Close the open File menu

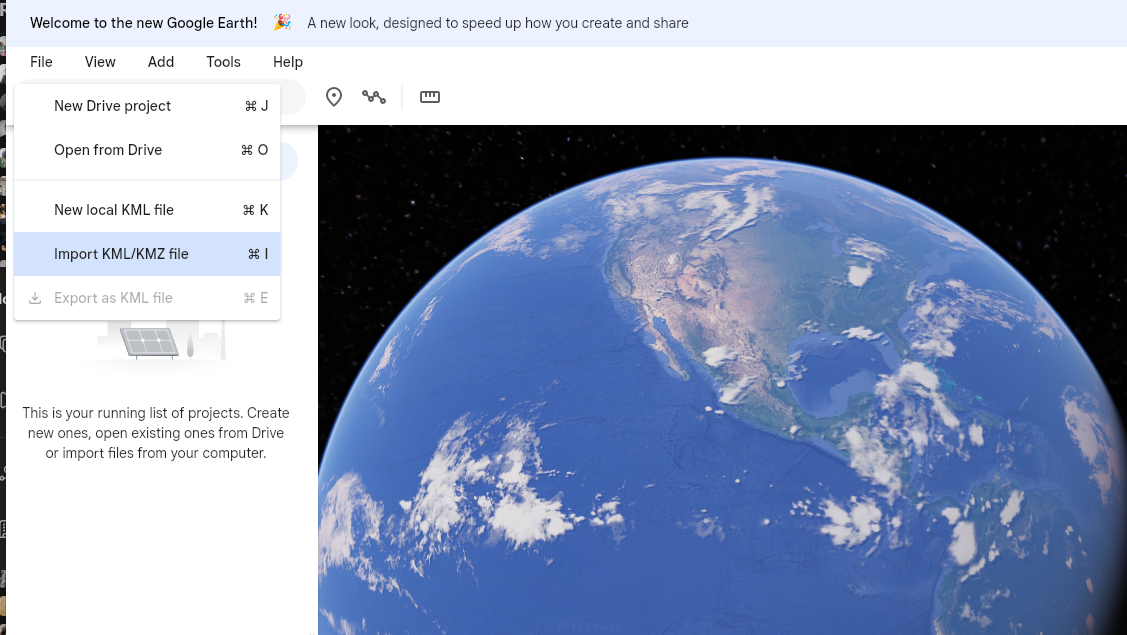pyautogui.click(x=41, y=62)
